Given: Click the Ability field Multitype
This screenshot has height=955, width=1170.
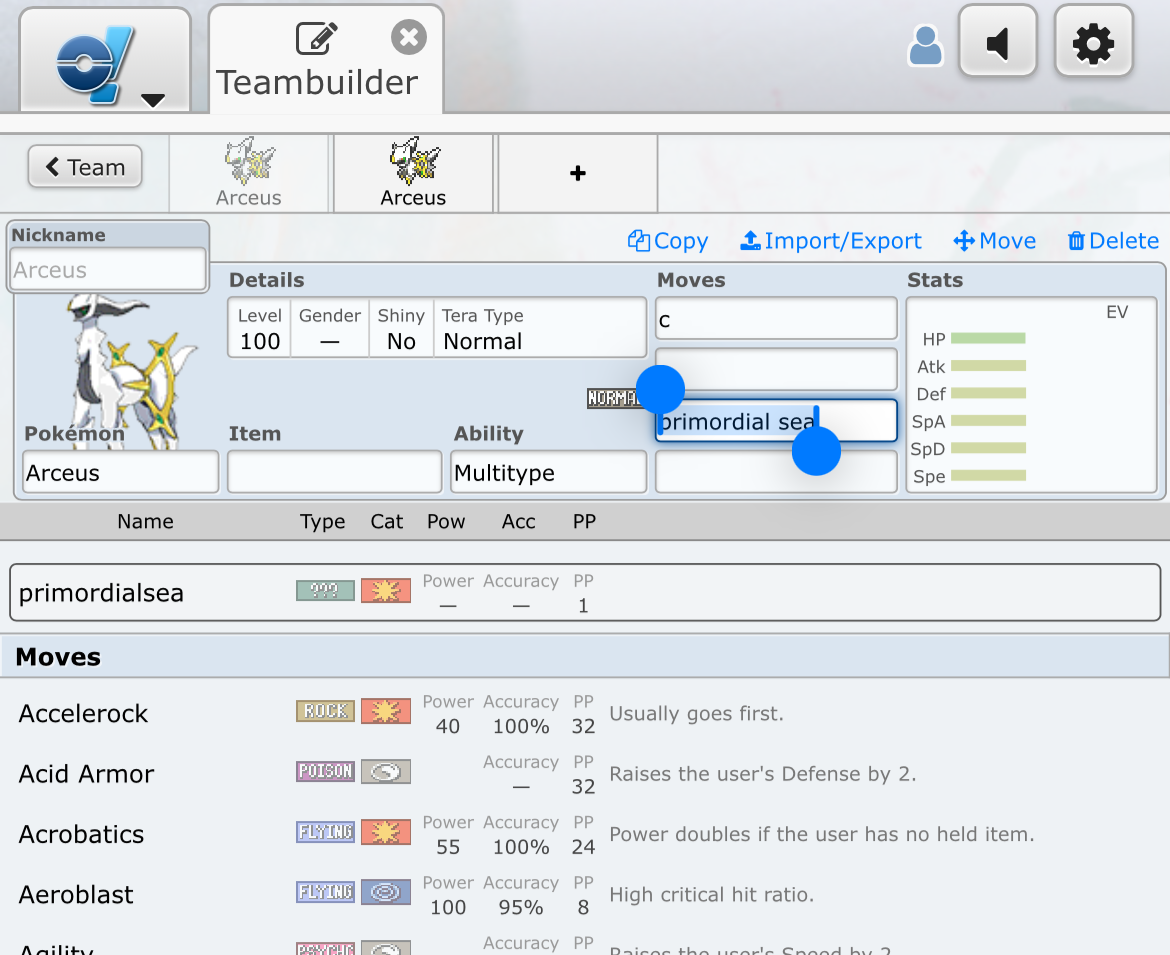Looking at the screenshot, I should click(x=548, y=472).
